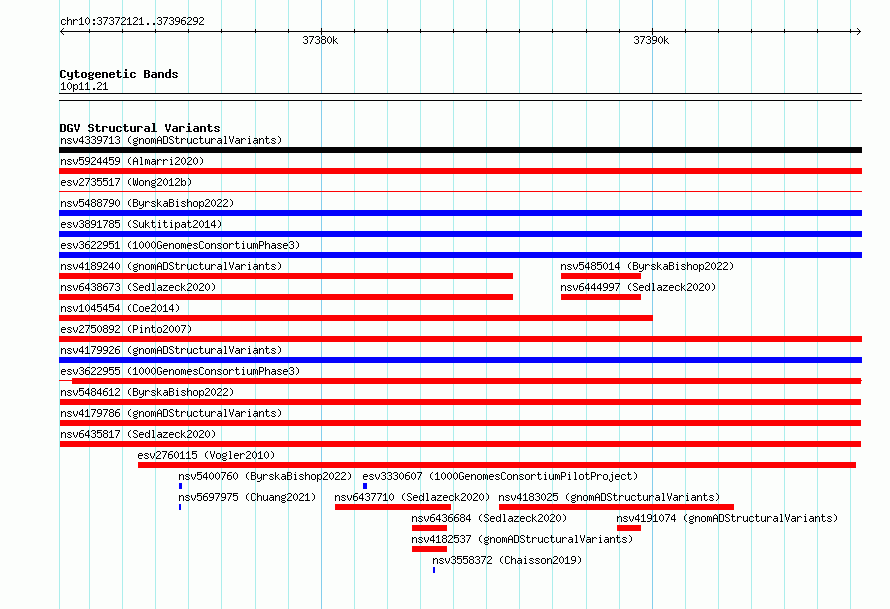
Task: Select the red nsv6437710 variant bar
Action: pos(393,507)
